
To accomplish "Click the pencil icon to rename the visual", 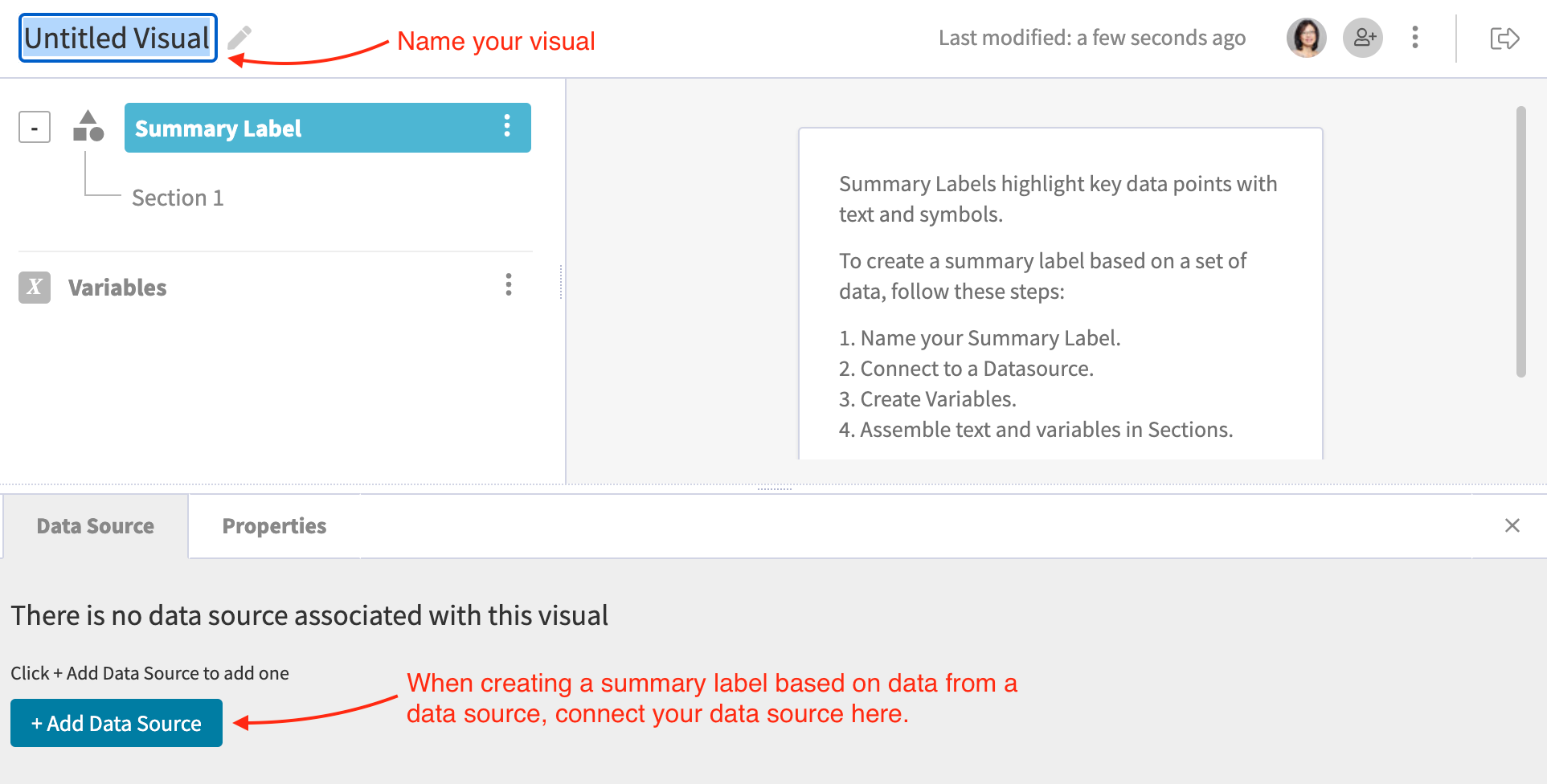I will (x=240, y=35).
